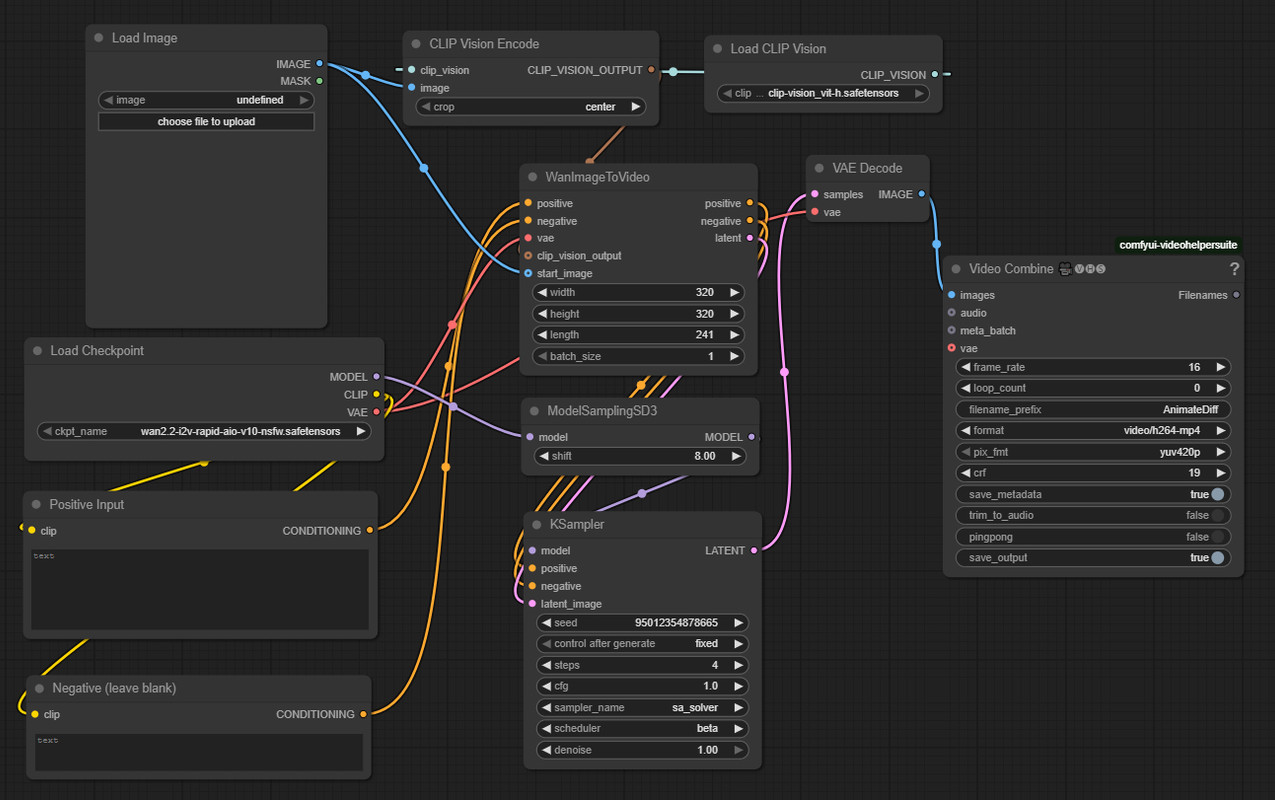Decrease loop_count with left arrow
This screenshot has width=1275, height=800.
point(966,388)
